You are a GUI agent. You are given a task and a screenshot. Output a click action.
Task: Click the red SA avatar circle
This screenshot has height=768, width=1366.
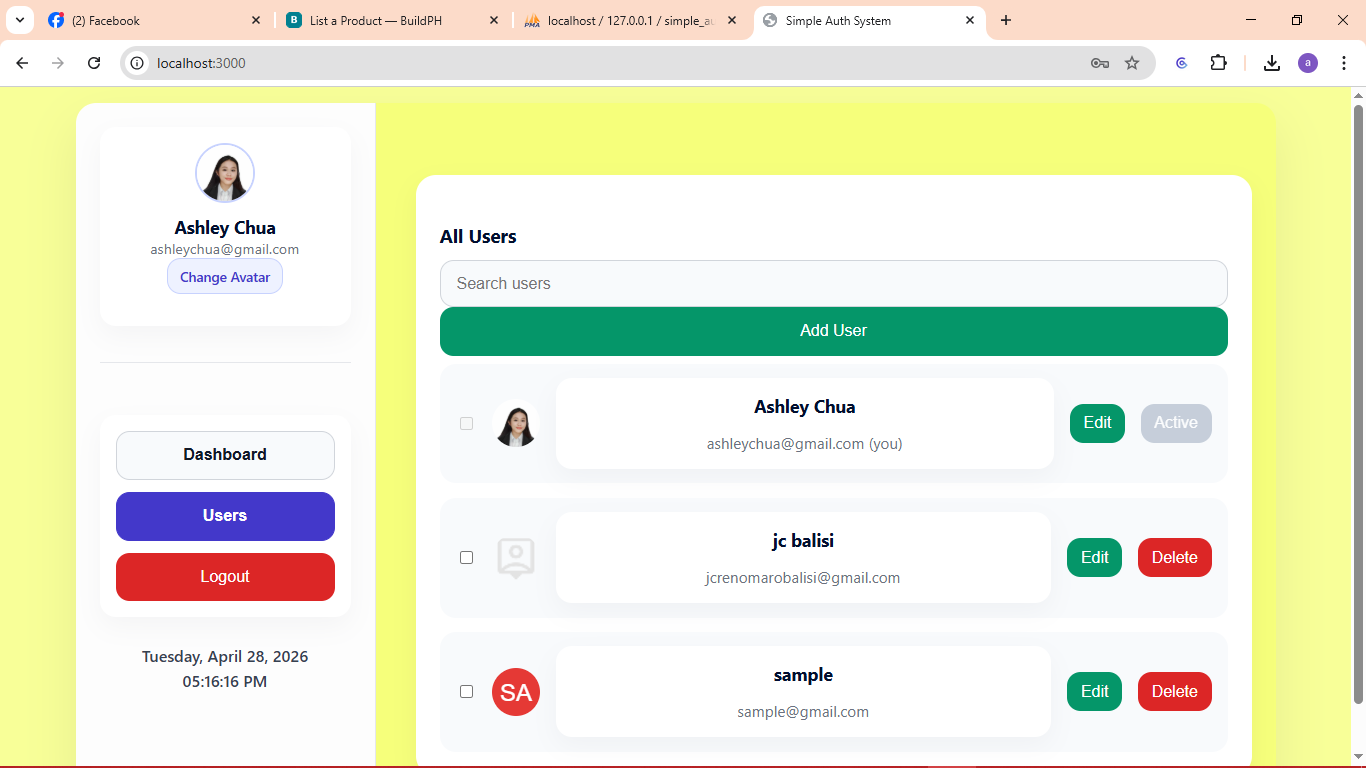click(516, 692)
